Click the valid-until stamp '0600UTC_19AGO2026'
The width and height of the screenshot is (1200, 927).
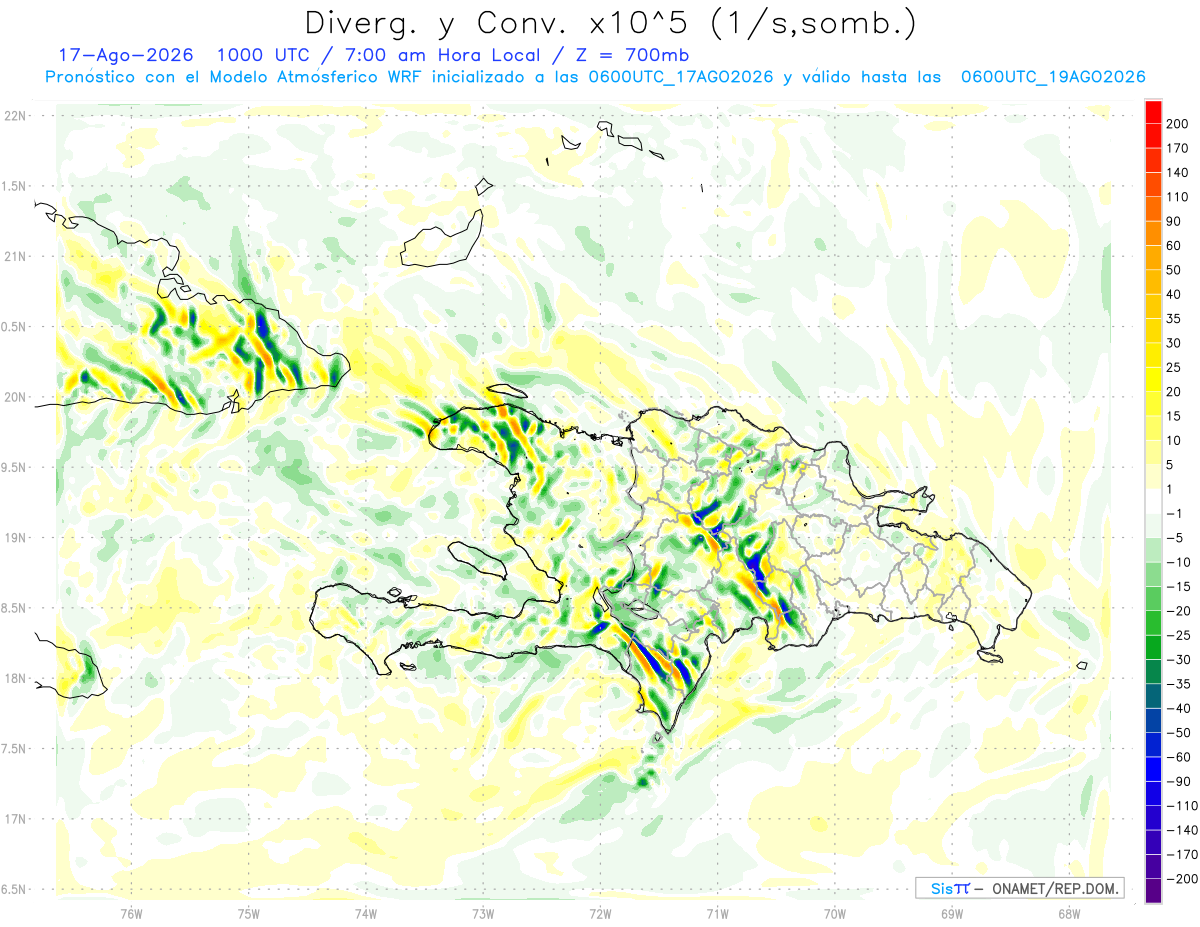pyautogui.click(x=1053, y=77)
